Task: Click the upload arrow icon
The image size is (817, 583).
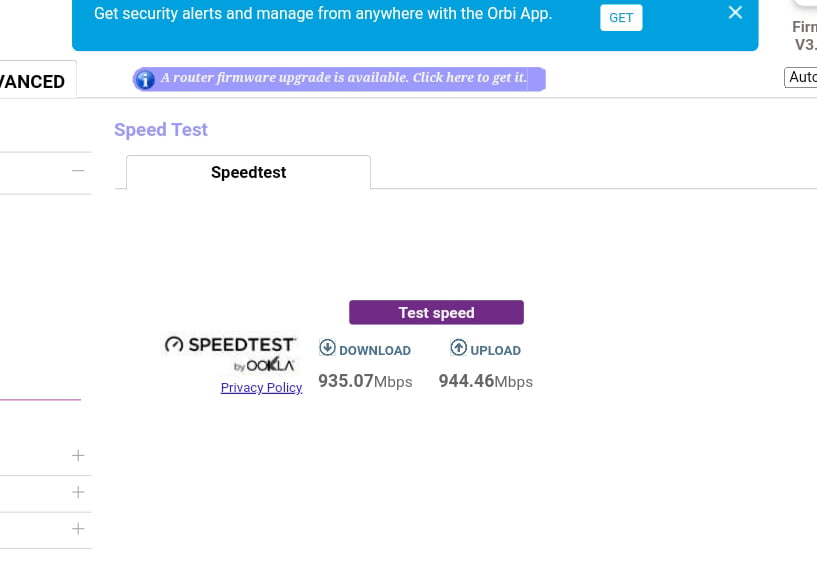Action: [459, 348]
